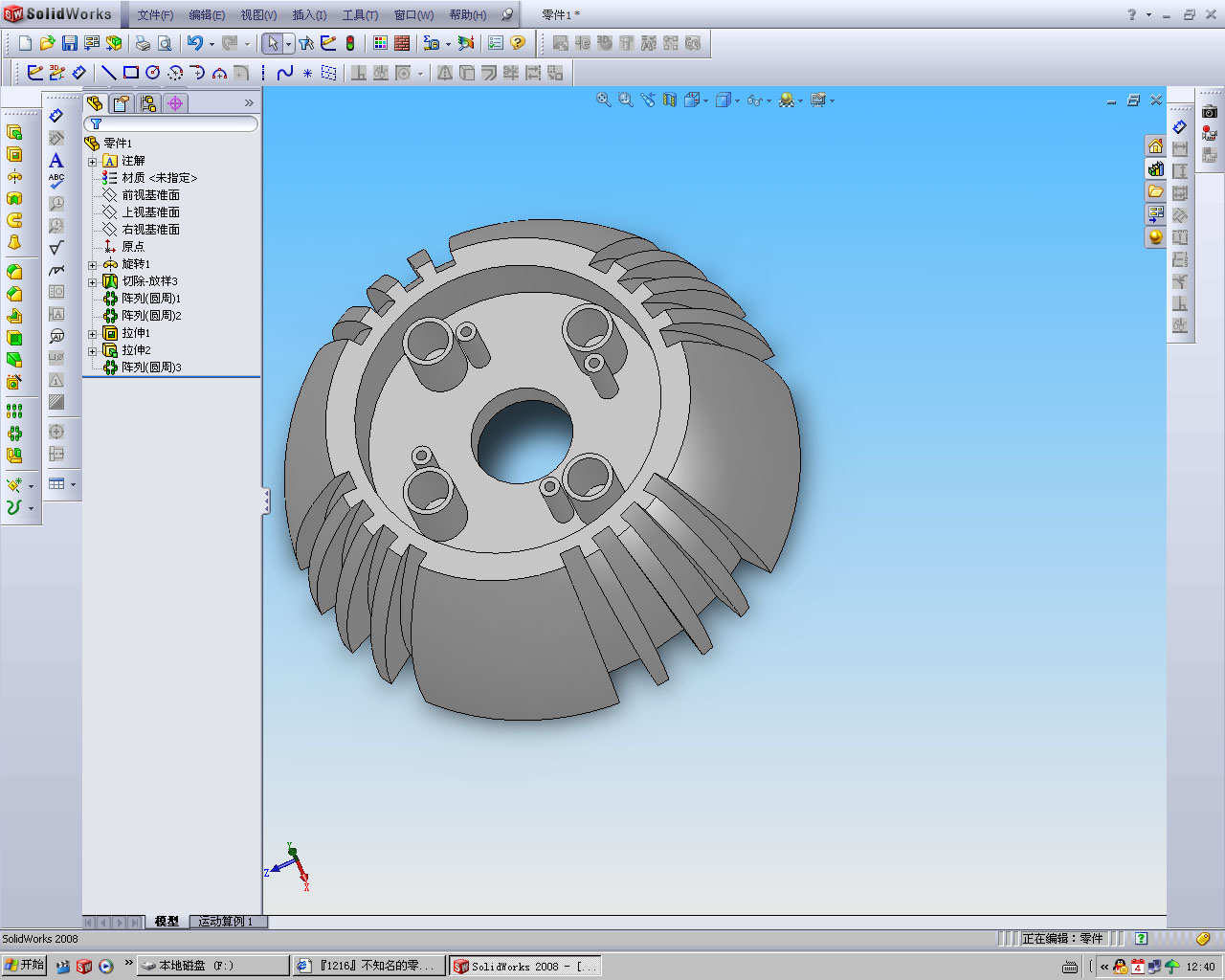Click the Section View icon
Image resolution: width=1225 pixels, height=980 pixels.
[x=670, y=100]
